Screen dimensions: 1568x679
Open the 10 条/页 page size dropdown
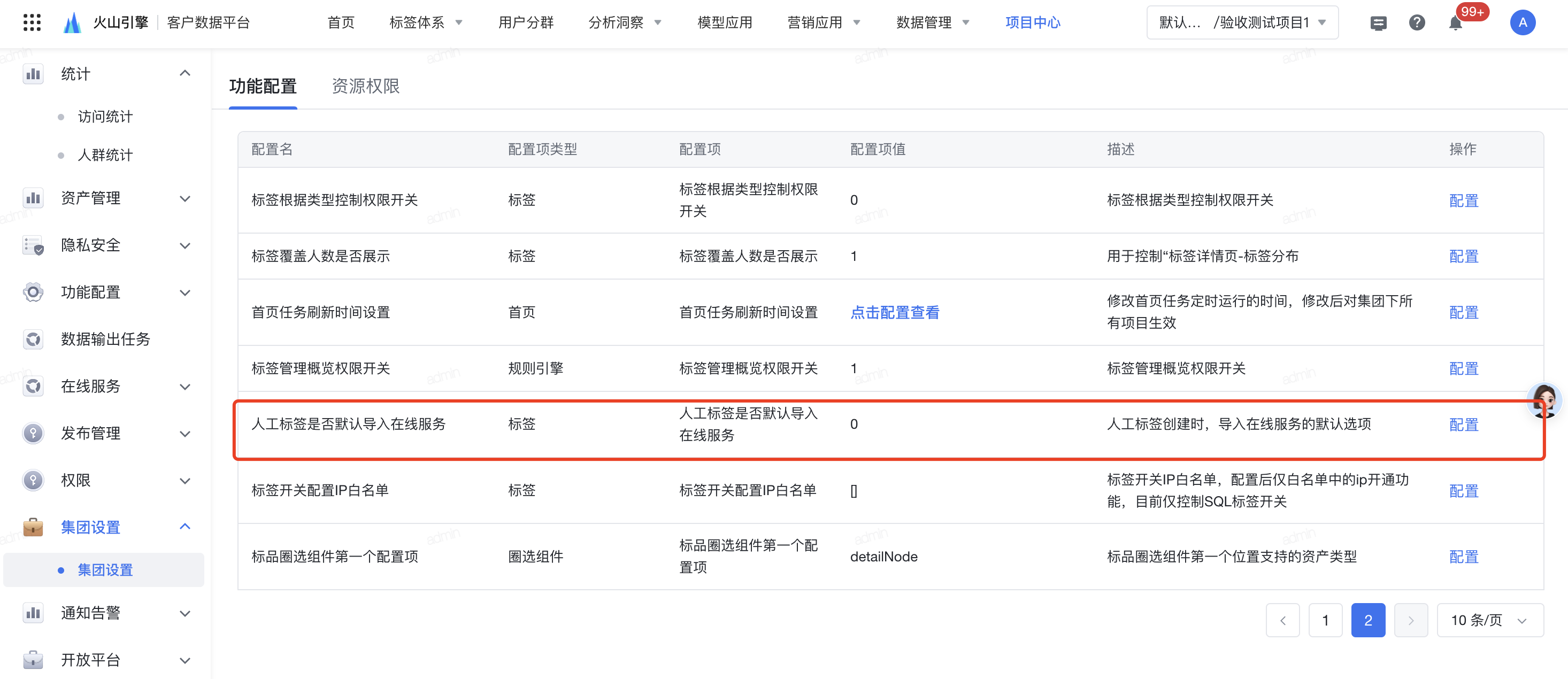click(x=1489, y=620)
